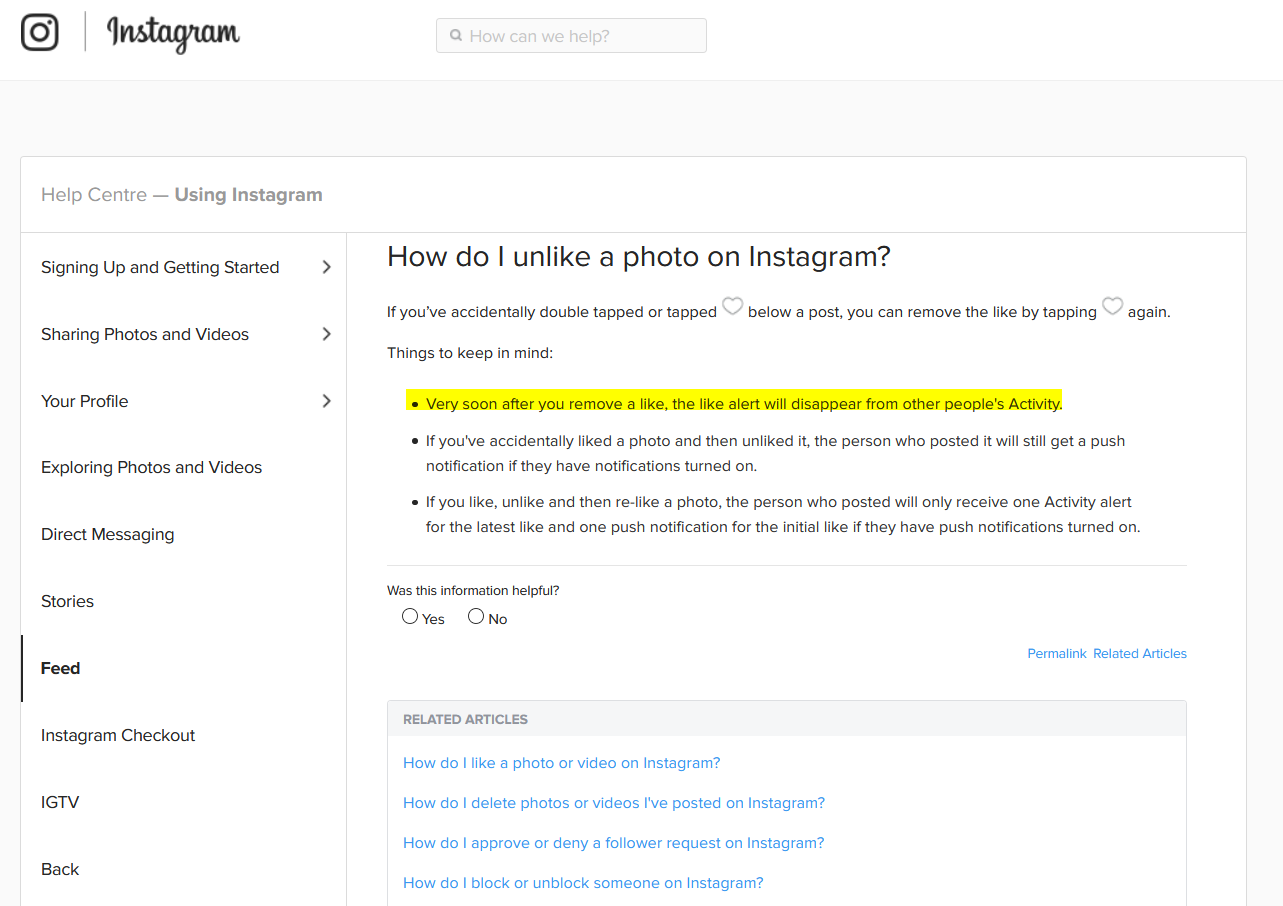The image size is (1283, 906).
Task: Click the "How can we help?" search field
Action: (580, 36)
